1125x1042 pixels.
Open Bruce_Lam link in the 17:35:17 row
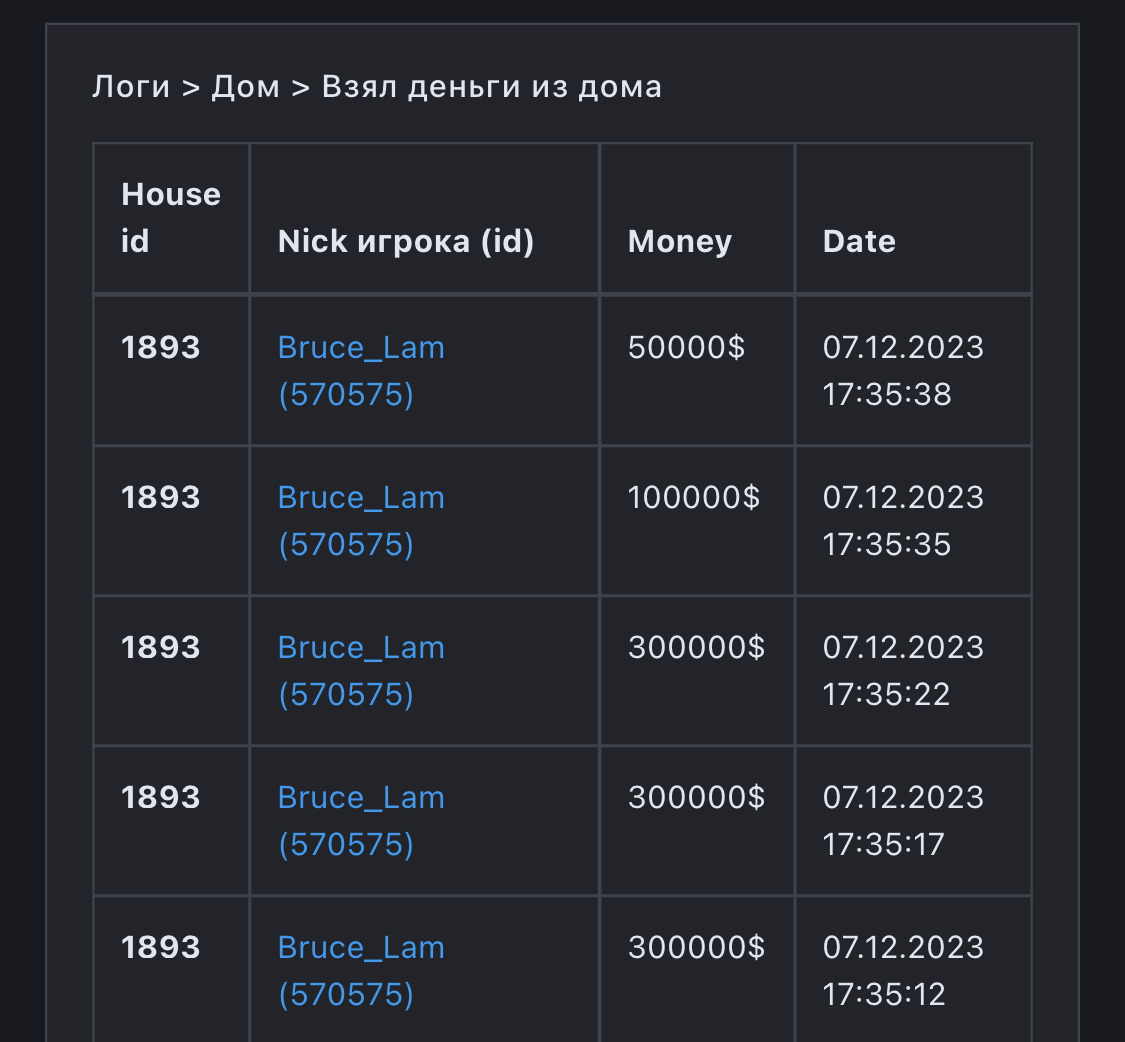pos(361,821)
